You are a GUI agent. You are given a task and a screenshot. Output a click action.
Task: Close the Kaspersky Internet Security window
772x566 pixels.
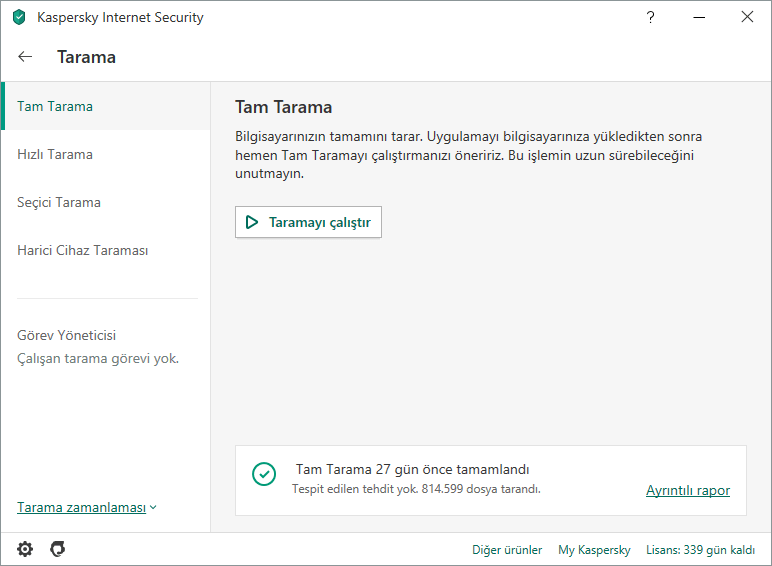[747, 17]
